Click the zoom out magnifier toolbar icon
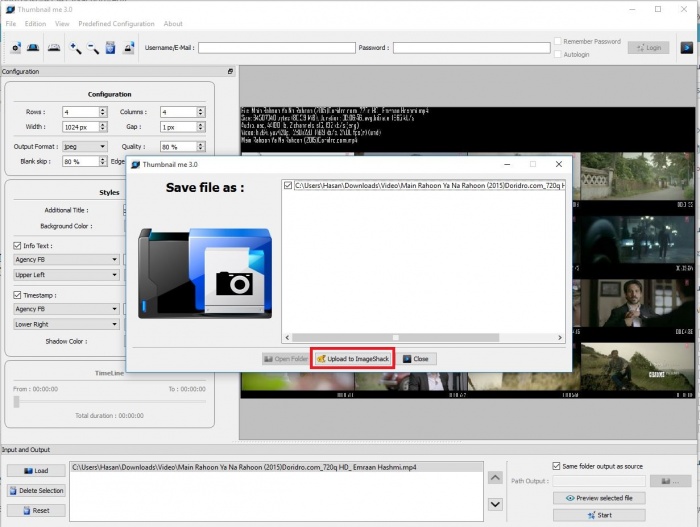The height and width of the screenshot is (527, 700). 93,47
